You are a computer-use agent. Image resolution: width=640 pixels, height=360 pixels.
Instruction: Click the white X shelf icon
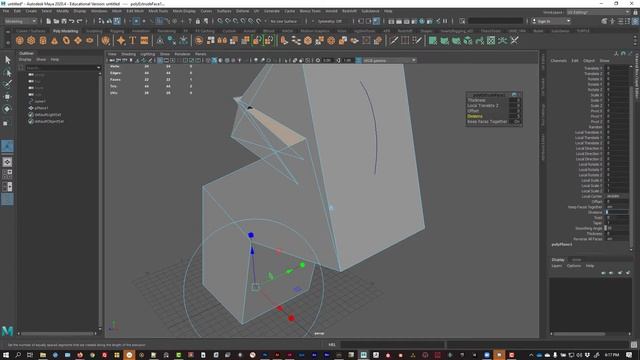coord(515,40)
